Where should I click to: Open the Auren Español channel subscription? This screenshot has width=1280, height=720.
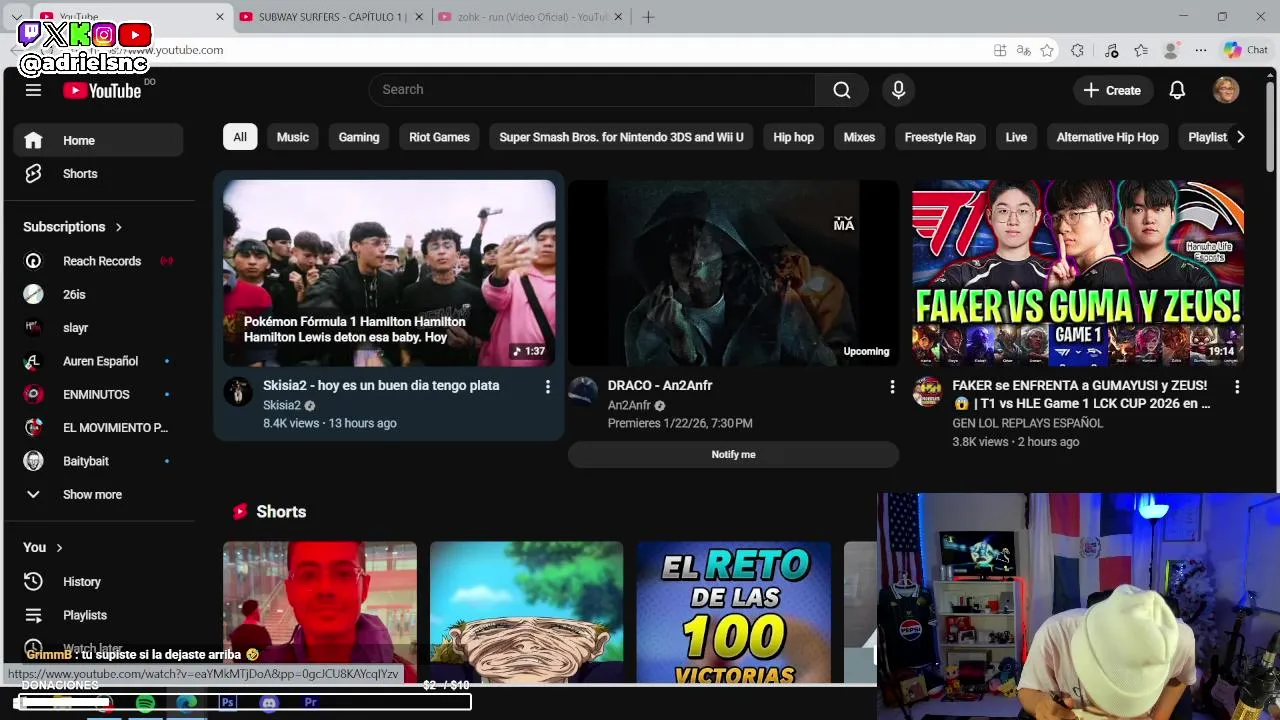click(x=98, y=361)
